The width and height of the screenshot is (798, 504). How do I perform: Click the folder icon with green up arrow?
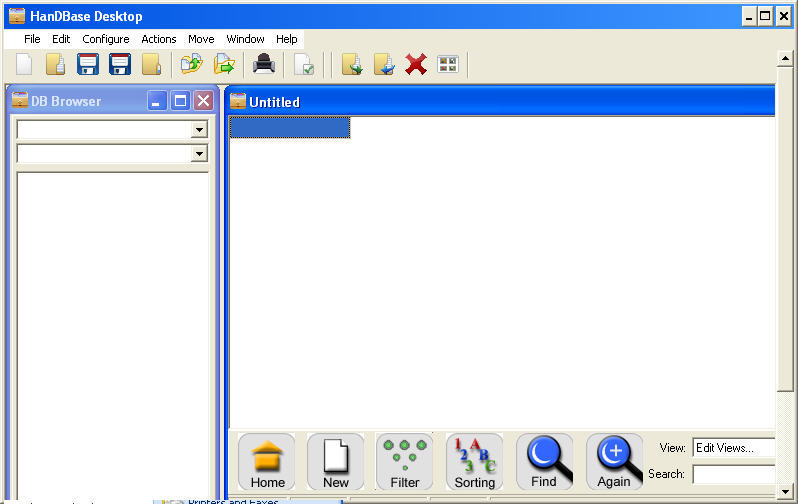tap(192, 65)
